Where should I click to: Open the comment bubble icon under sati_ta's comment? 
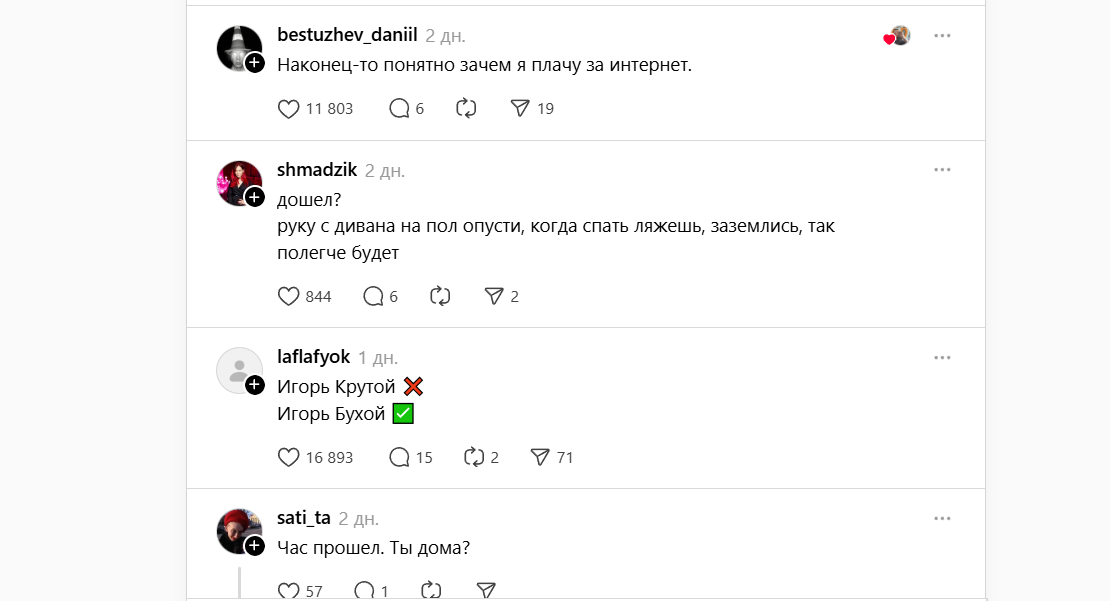click(x=366, y=590)
